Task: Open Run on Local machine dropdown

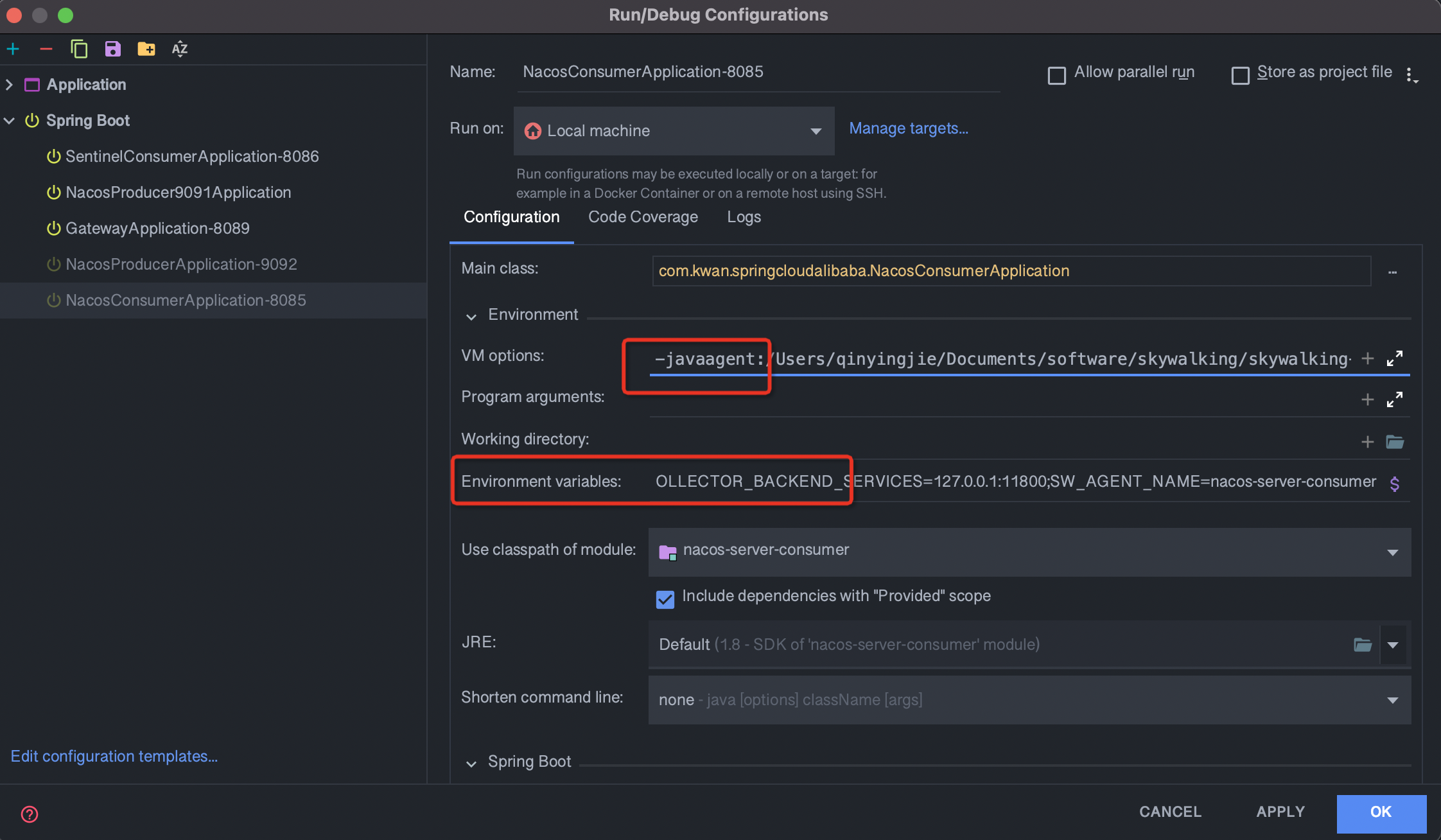Action: tap(674, 131)
